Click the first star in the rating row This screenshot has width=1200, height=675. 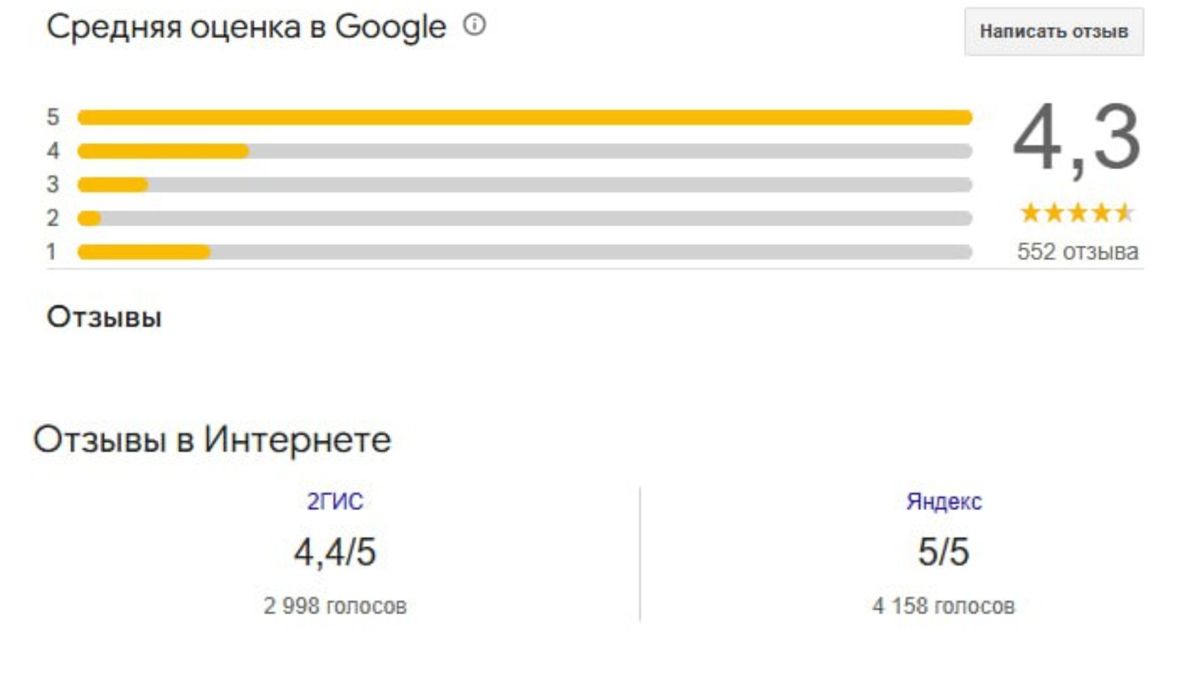tap(1031, 211)
